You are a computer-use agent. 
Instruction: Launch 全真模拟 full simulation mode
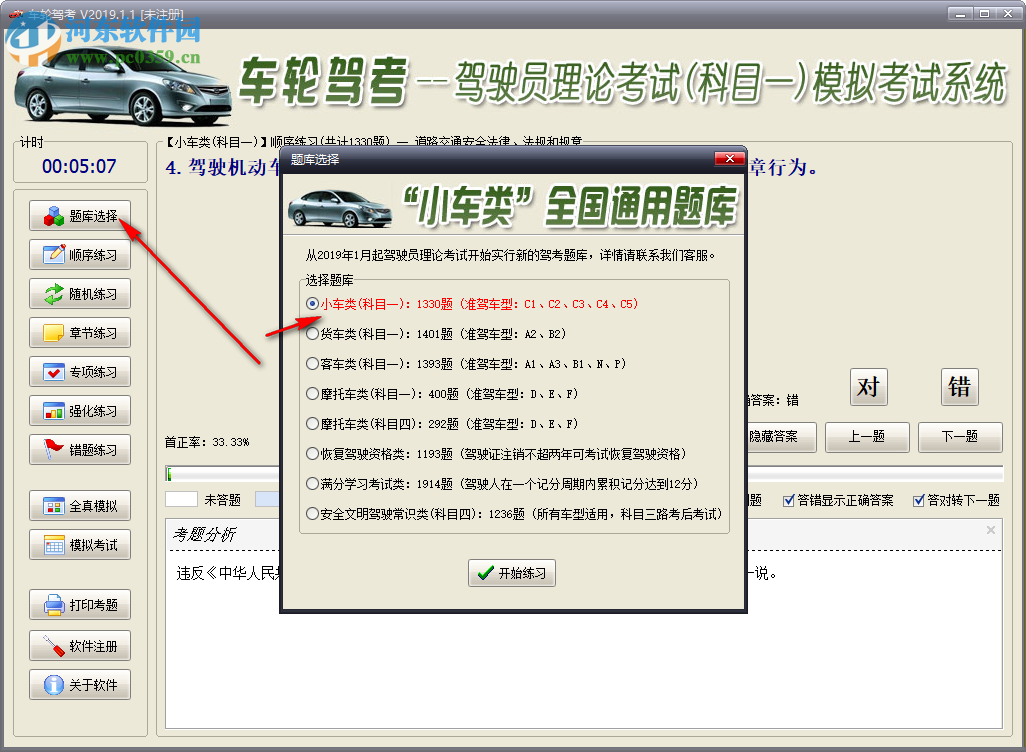tap(80, 505)
